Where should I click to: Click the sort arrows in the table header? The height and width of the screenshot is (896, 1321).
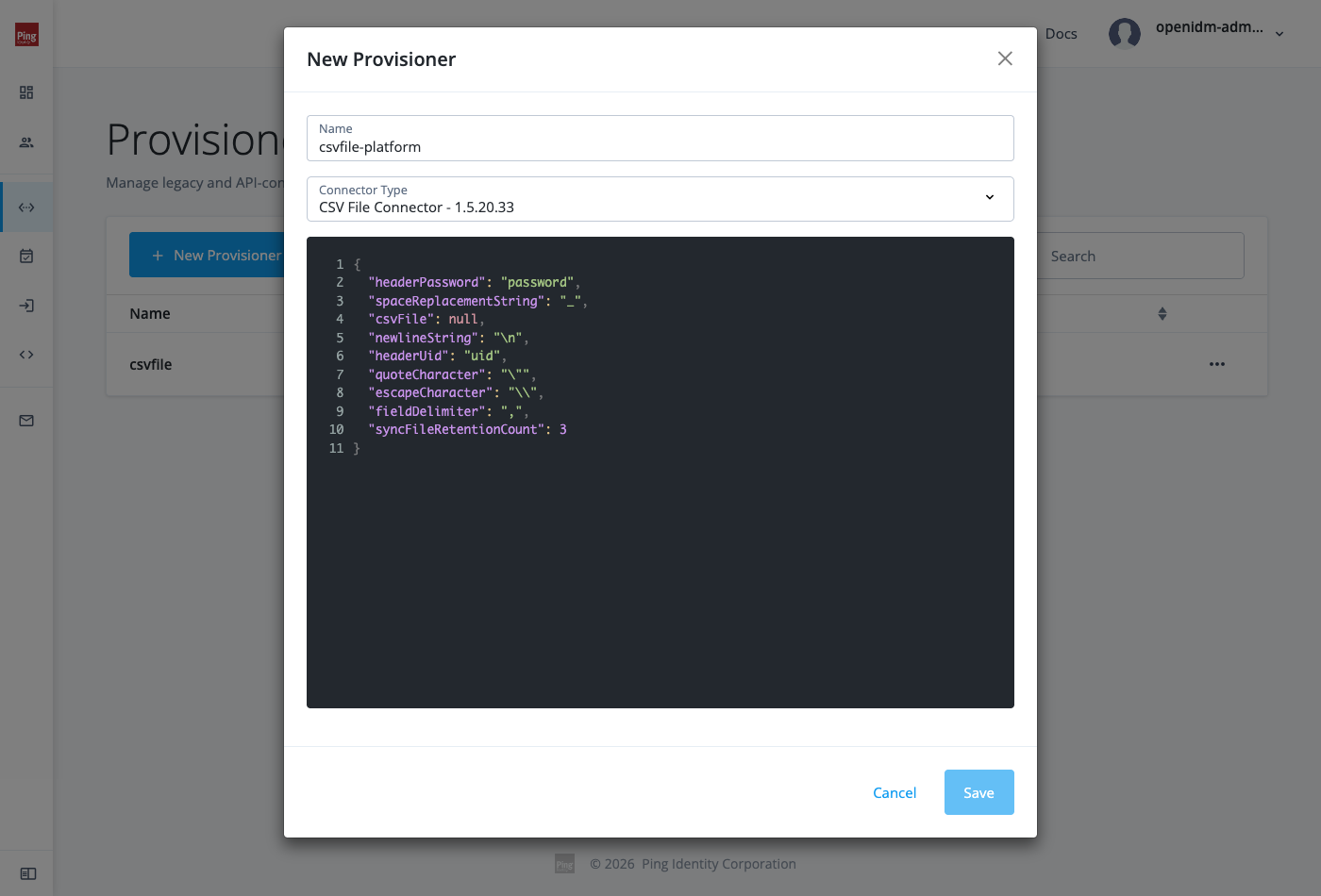pyautogui.click(x=1162, y=313)
